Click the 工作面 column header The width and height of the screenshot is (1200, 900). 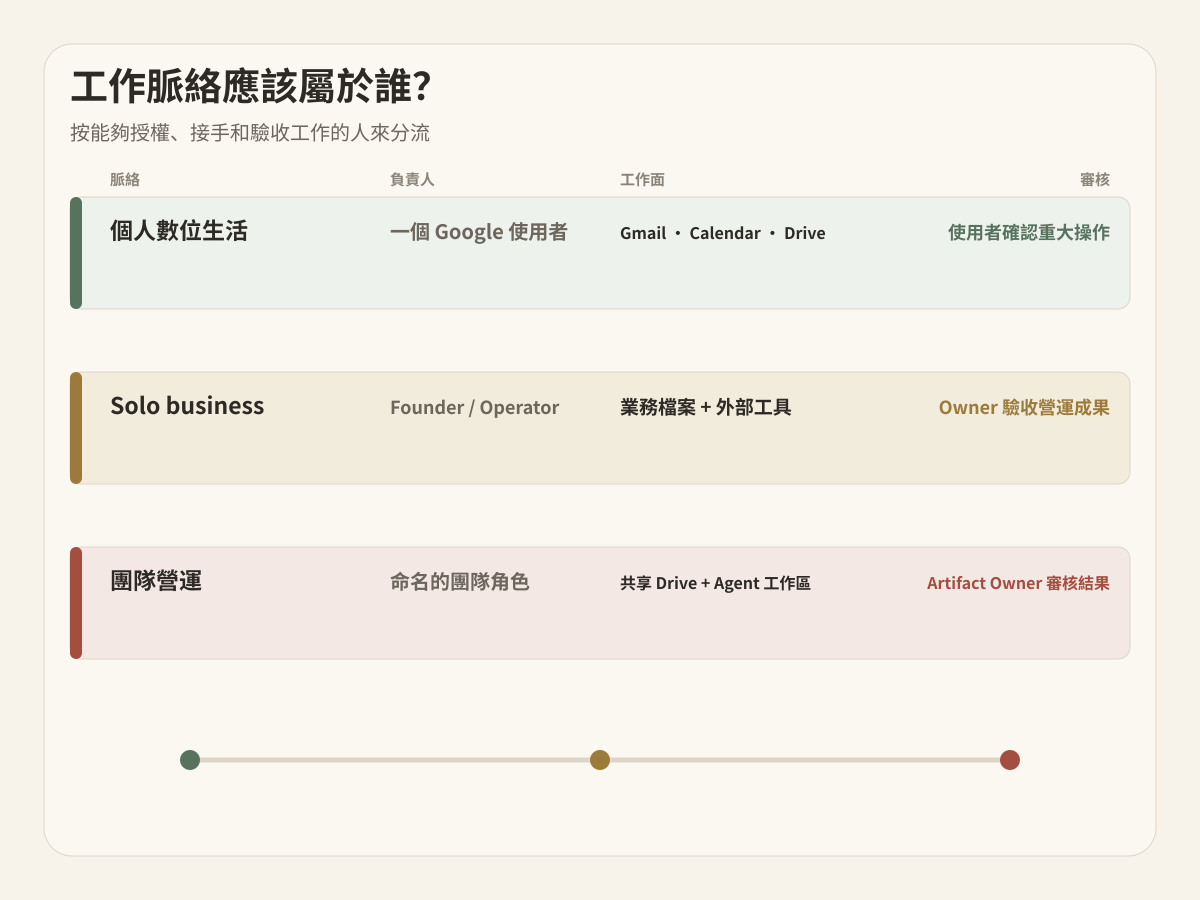pos(642,180)
